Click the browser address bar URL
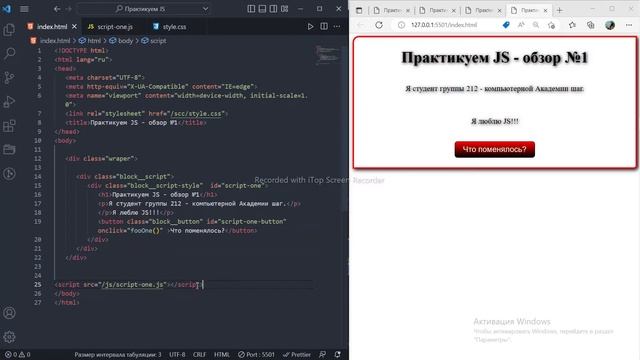 tap(444, 25)
